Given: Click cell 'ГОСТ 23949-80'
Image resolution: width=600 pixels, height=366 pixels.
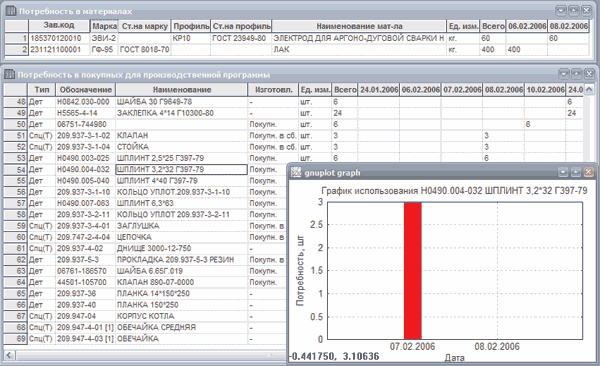Looking at the screenshot, I should [241, 38].
